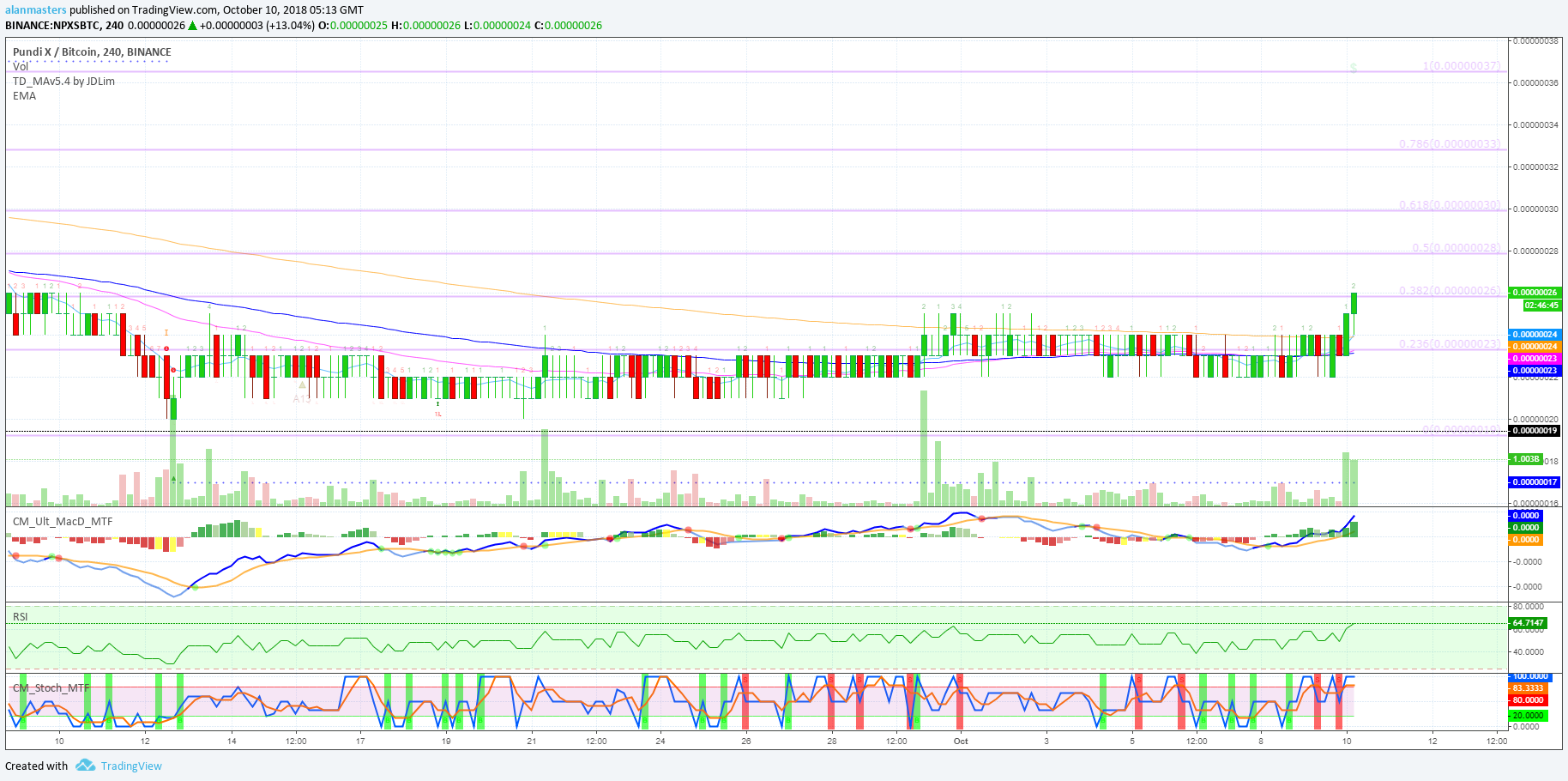Screen dimensions: 1568x781
Task: Select the 14 date on the time axis
Action: (x=232, y=741)
